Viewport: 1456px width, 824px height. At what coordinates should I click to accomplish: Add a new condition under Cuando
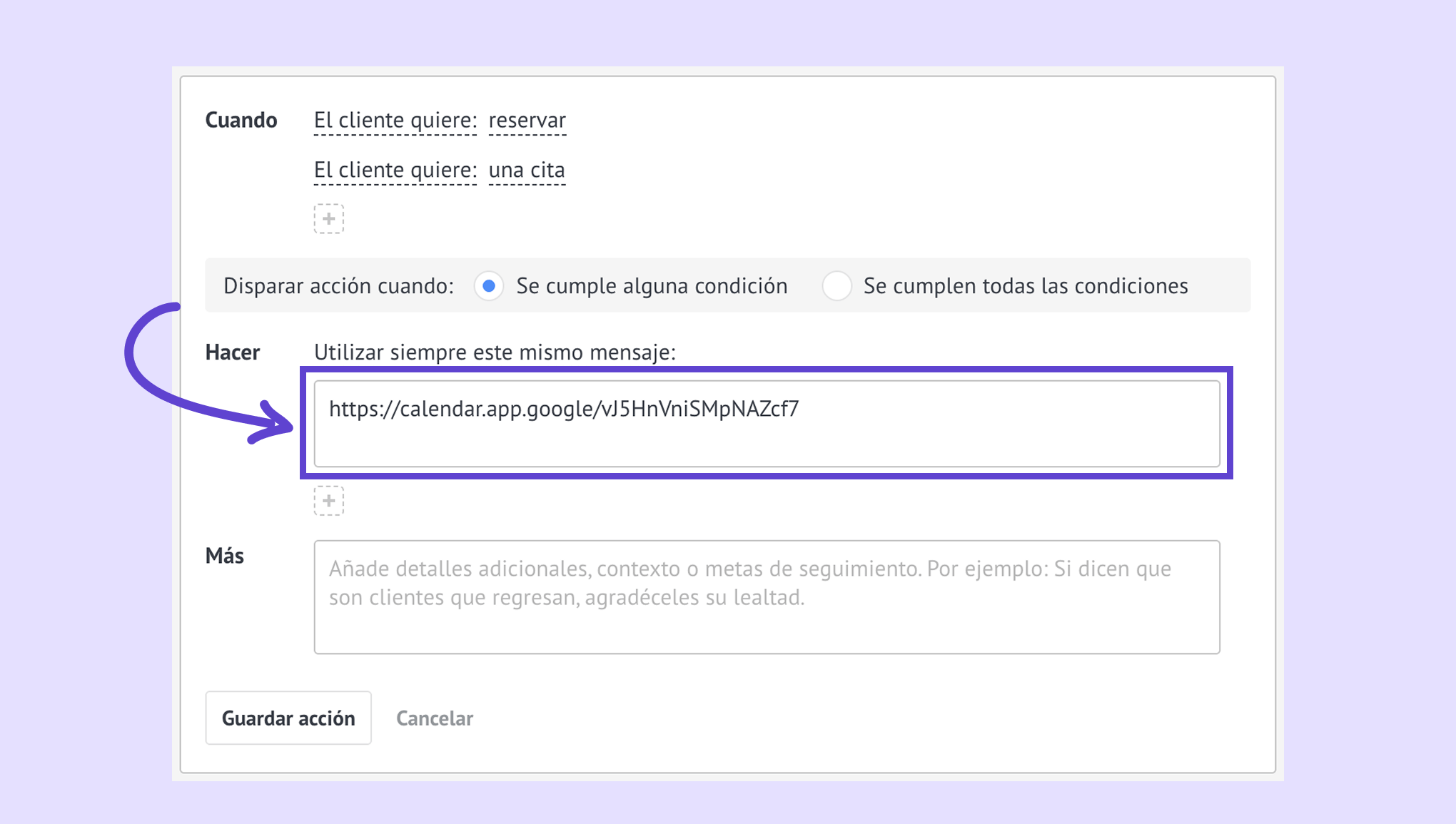coord(328,218)
